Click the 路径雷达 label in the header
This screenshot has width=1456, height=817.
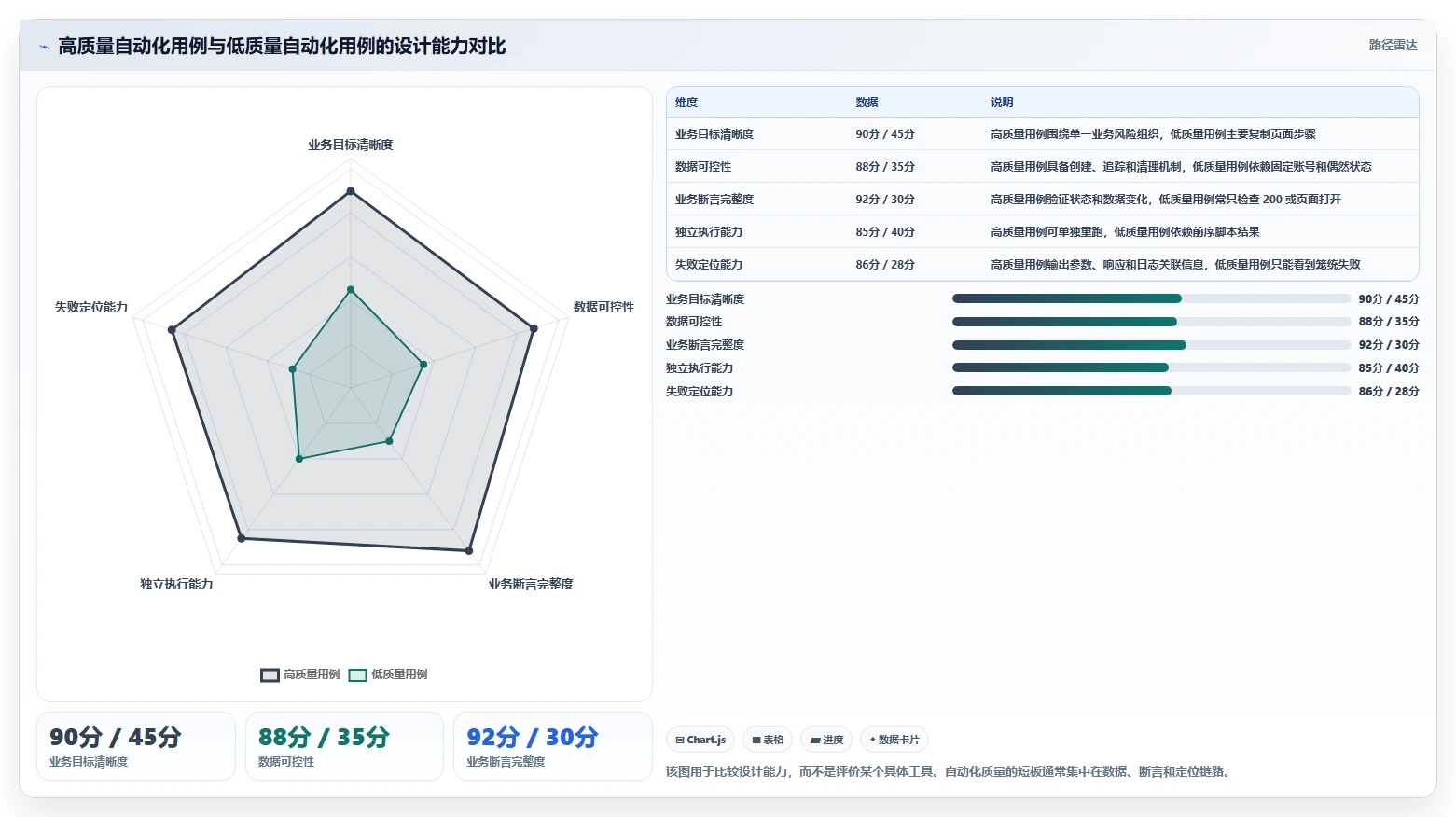pos(1393,45)
